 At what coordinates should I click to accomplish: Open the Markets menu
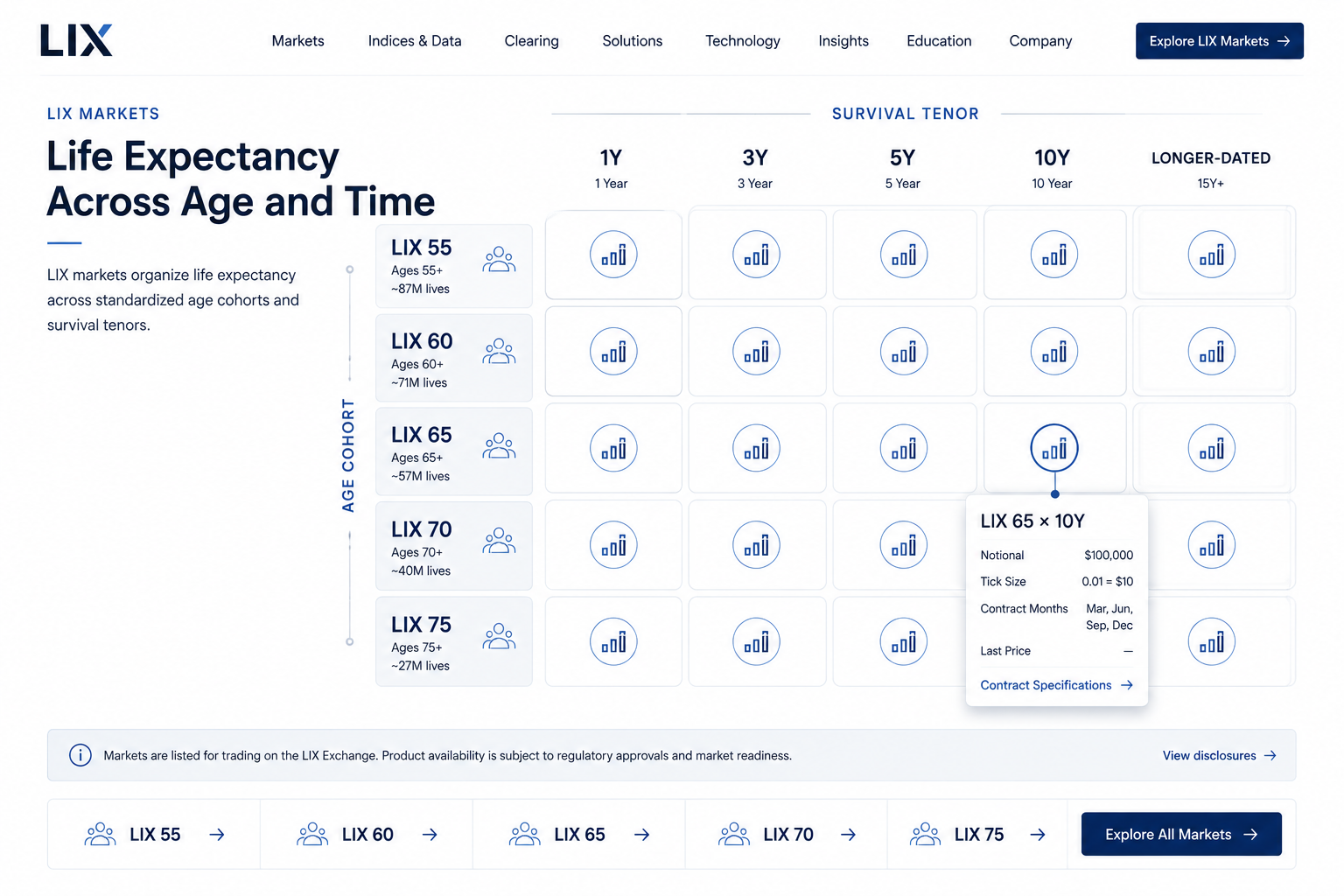[298, 41]
